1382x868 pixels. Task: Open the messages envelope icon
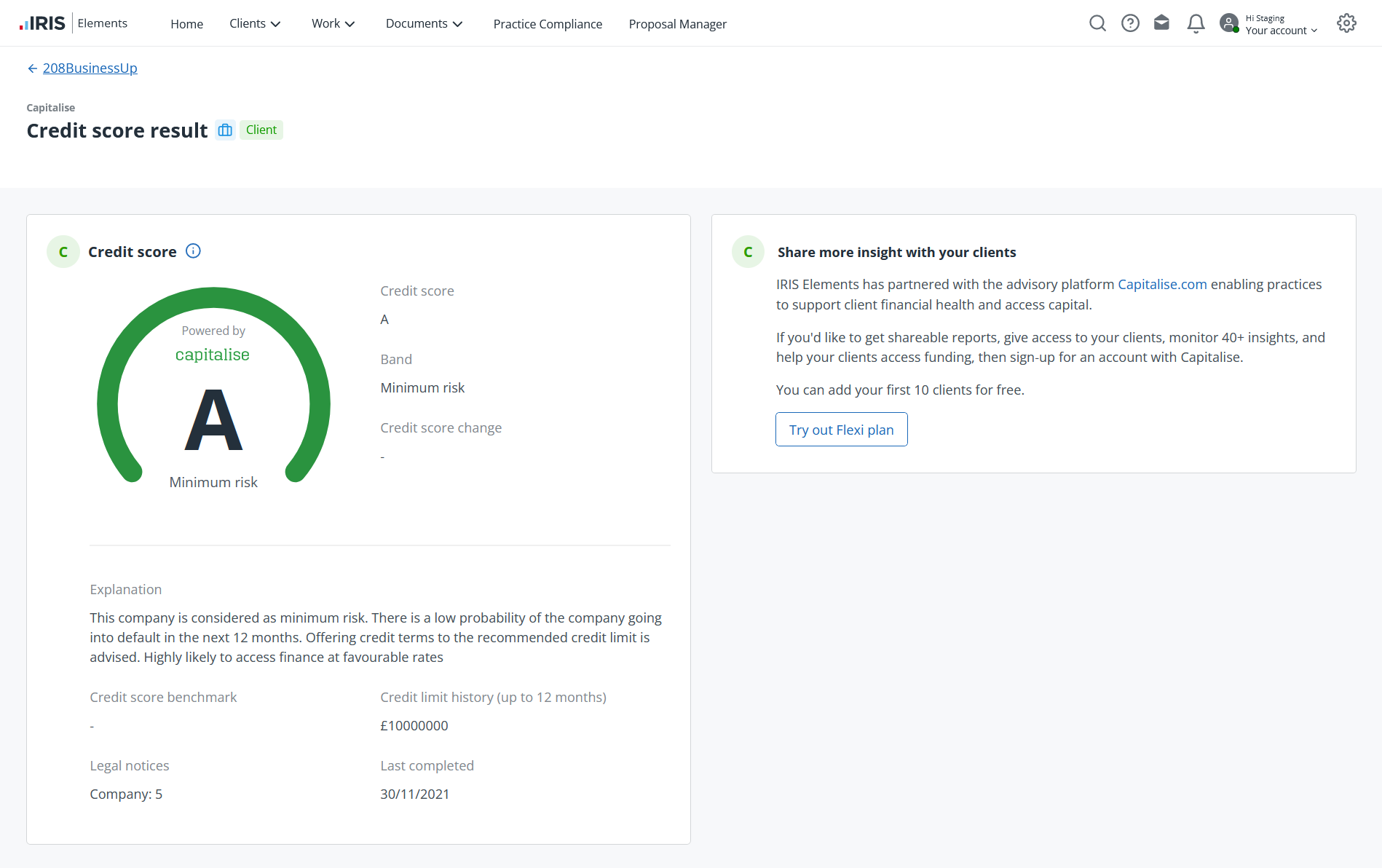pyautogui.click(x=1162, y=23)
